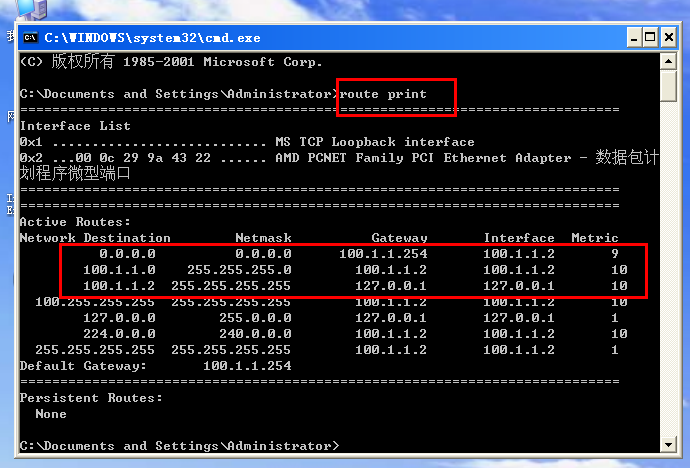Click the 'Persistent Routes:' heading

(x=91, y=398)
